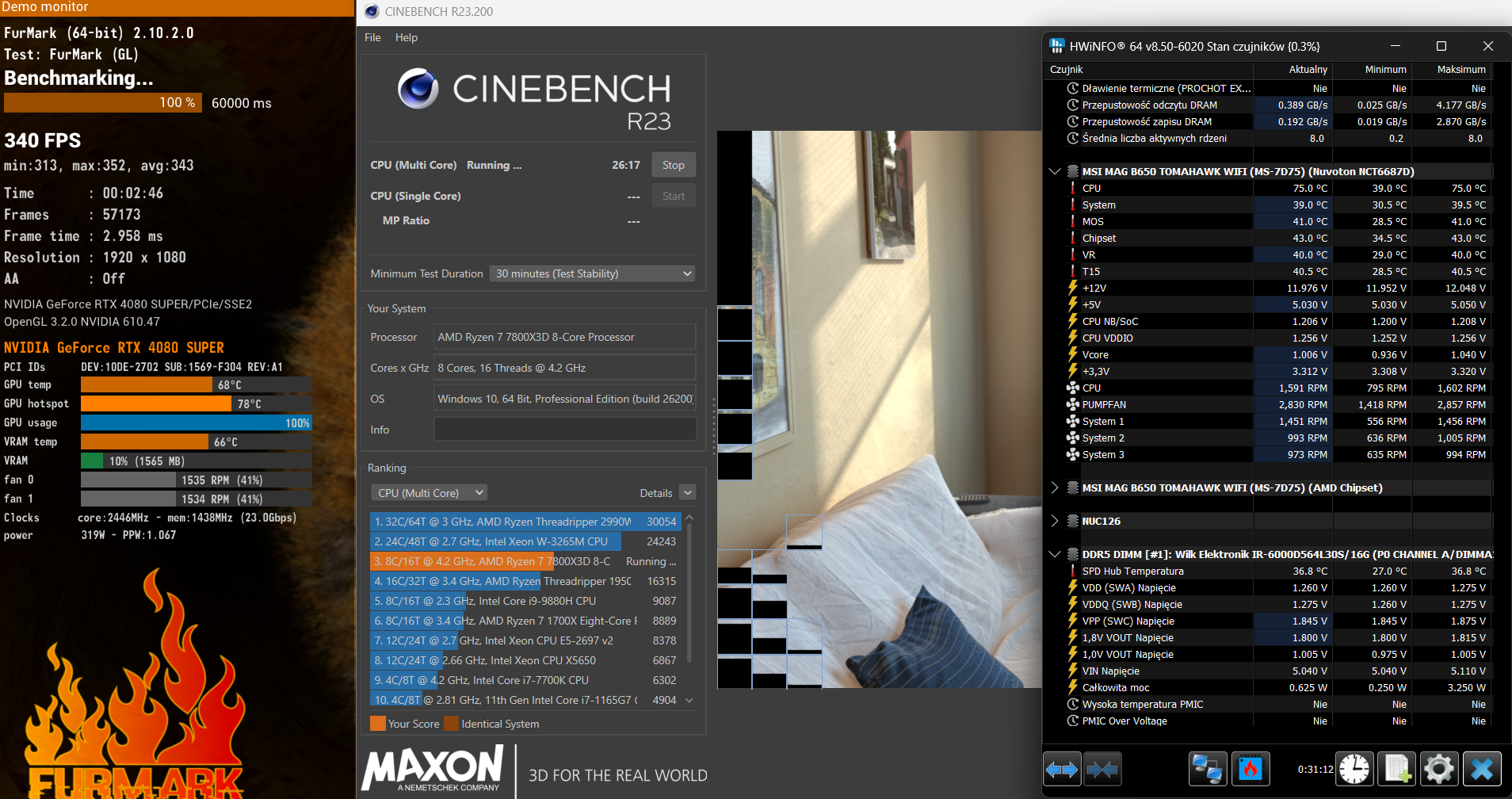Click the Cinebench render preview image
The image size is (1512, 799).
click(x=880, y=409)
